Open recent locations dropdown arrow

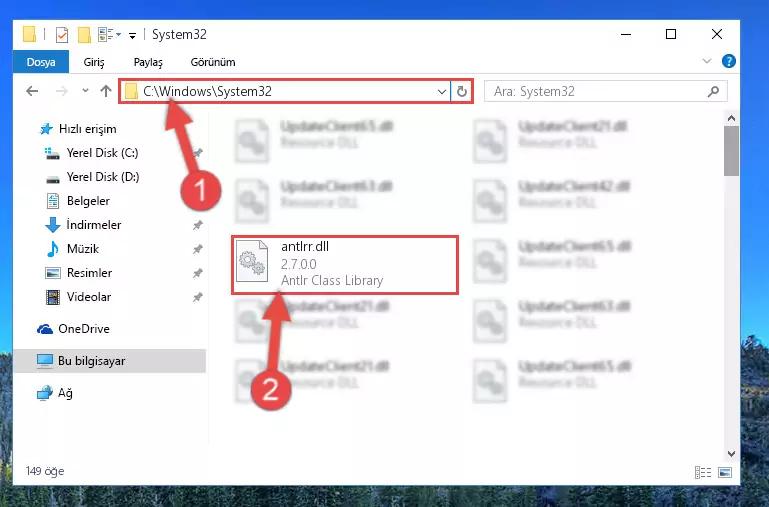[x=85, y=91]
